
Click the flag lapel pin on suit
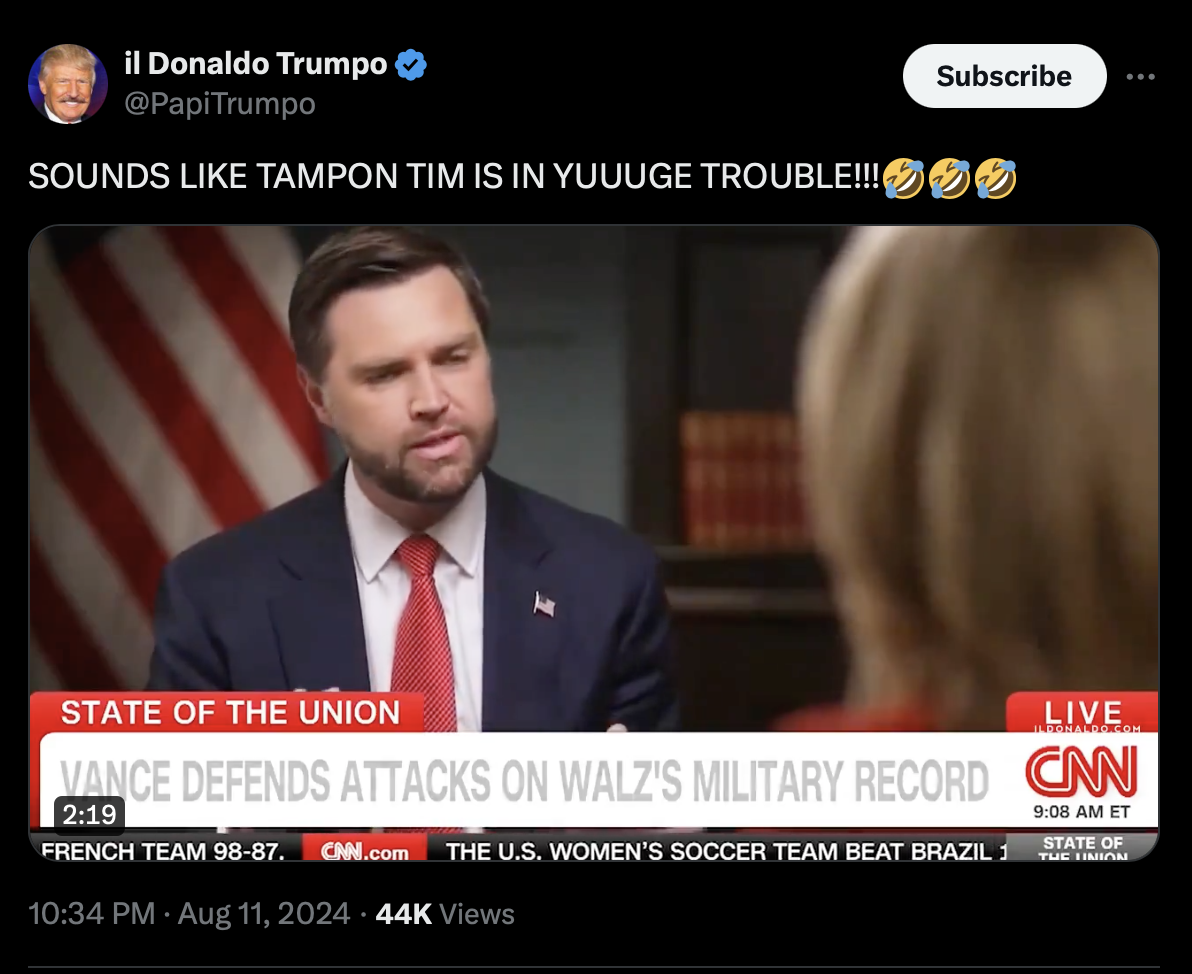pyautogui.click(x=544, y=605)
